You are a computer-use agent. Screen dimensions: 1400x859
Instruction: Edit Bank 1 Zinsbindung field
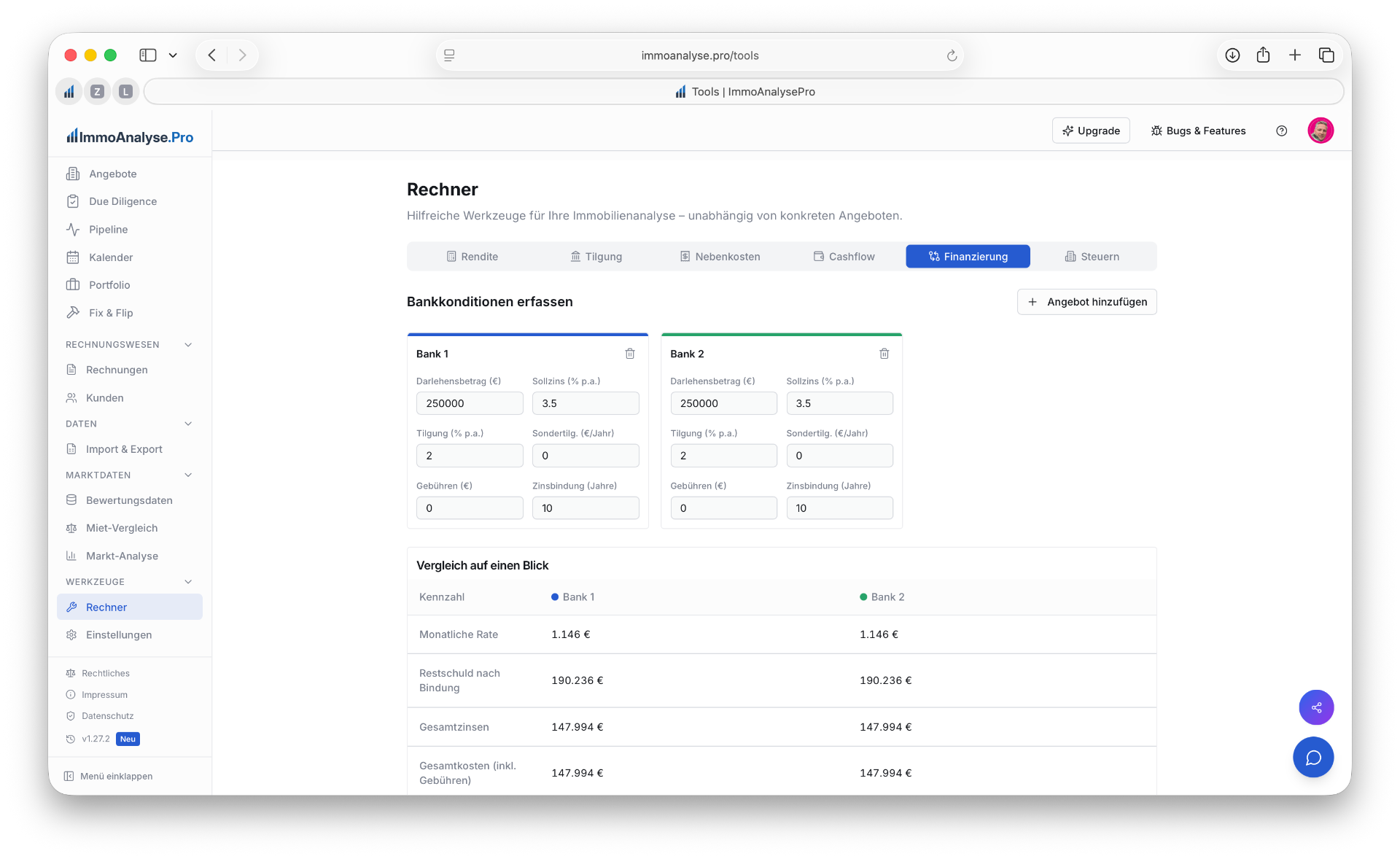click(x=586, y=508)
